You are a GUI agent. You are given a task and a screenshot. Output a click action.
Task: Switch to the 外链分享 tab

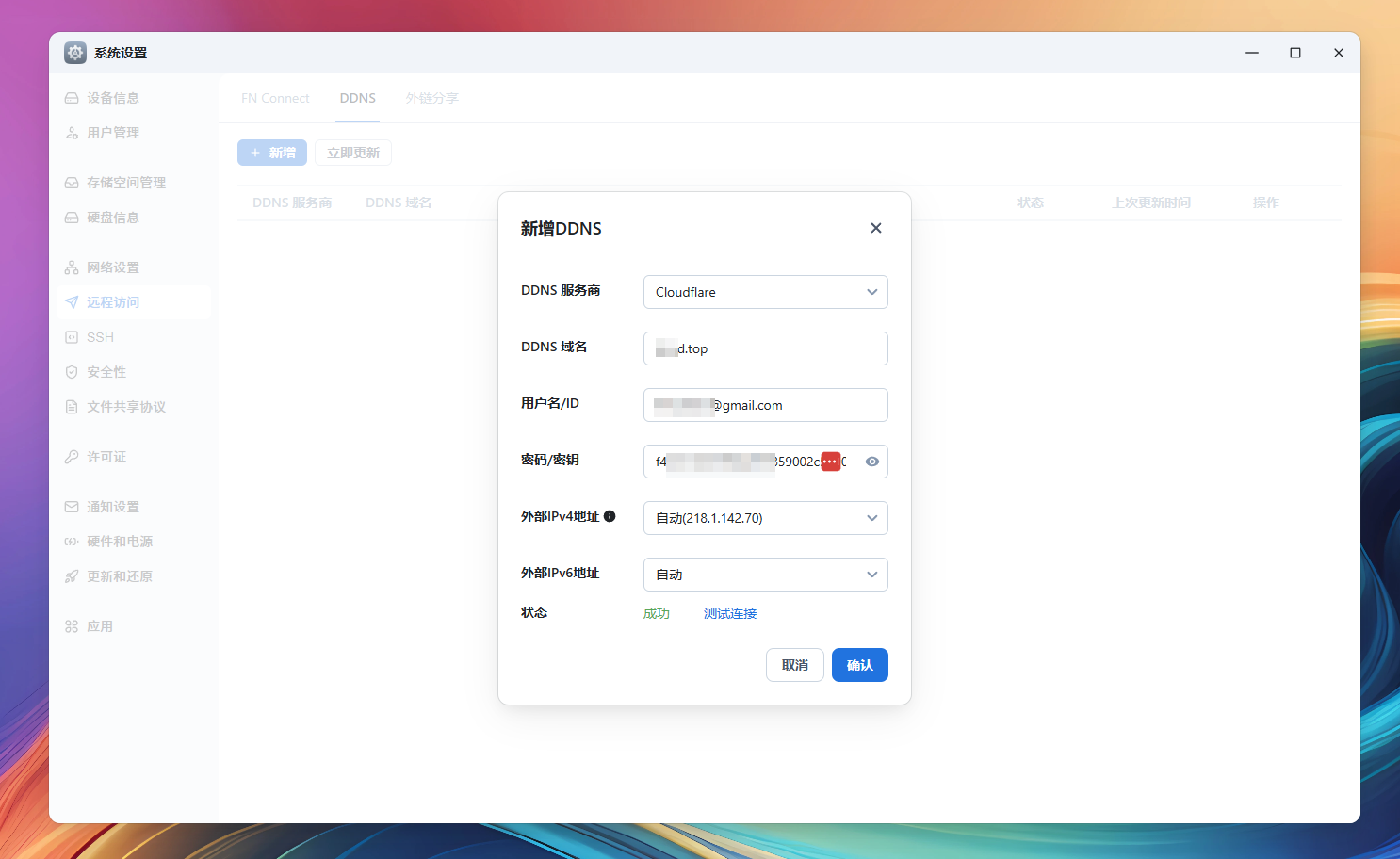point(431,98)
